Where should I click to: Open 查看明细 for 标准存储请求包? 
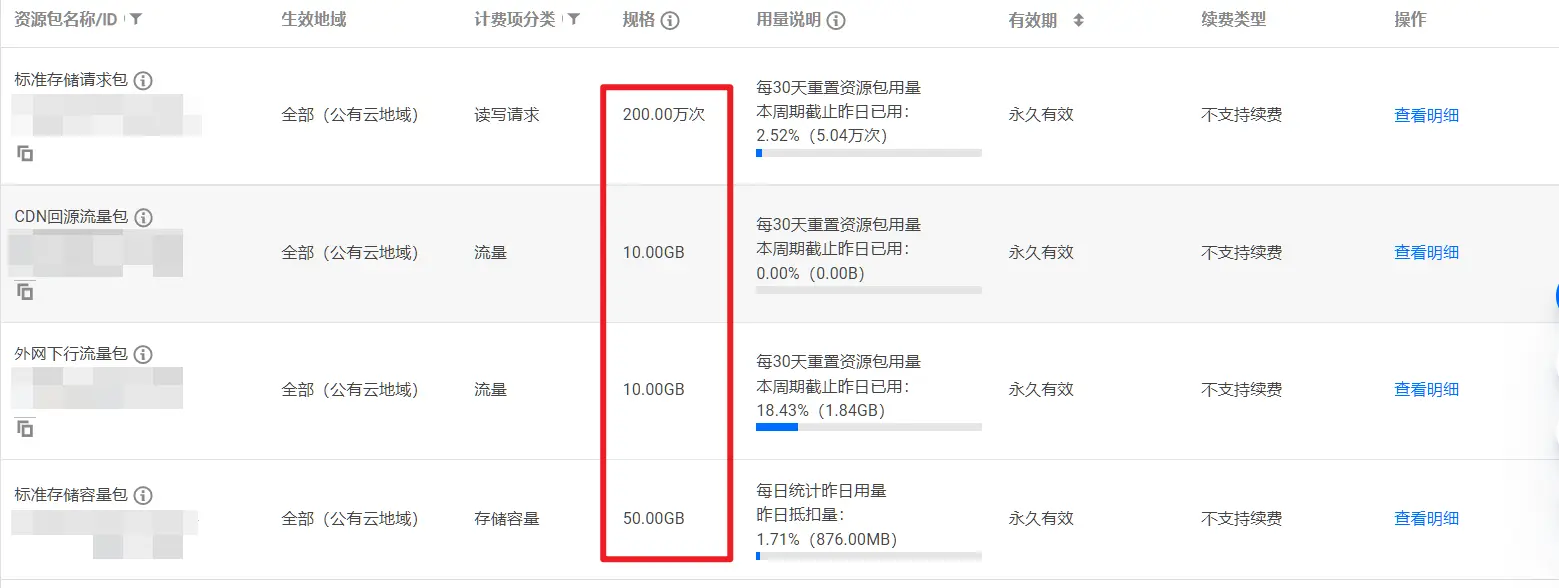coord(1426,115)
